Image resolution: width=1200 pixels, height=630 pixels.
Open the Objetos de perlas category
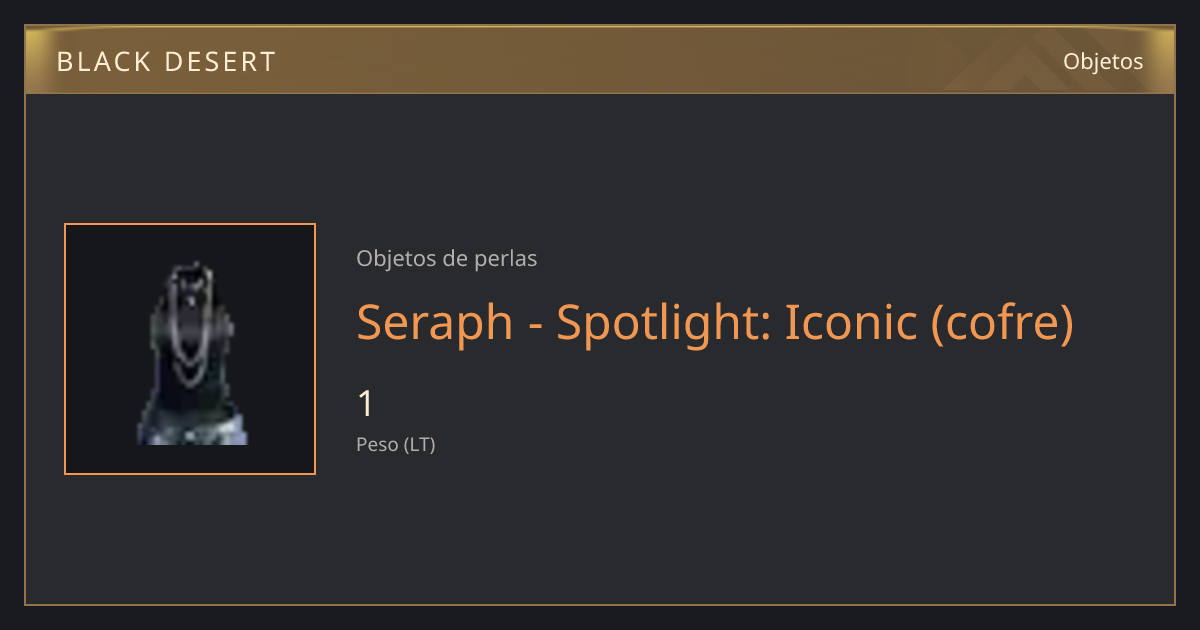447,258
